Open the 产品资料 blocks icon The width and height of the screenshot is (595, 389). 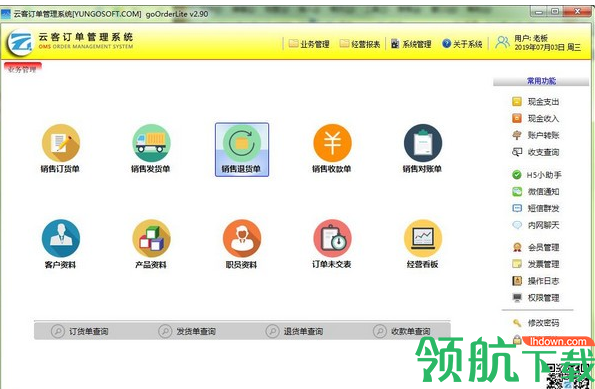[151, 244]
